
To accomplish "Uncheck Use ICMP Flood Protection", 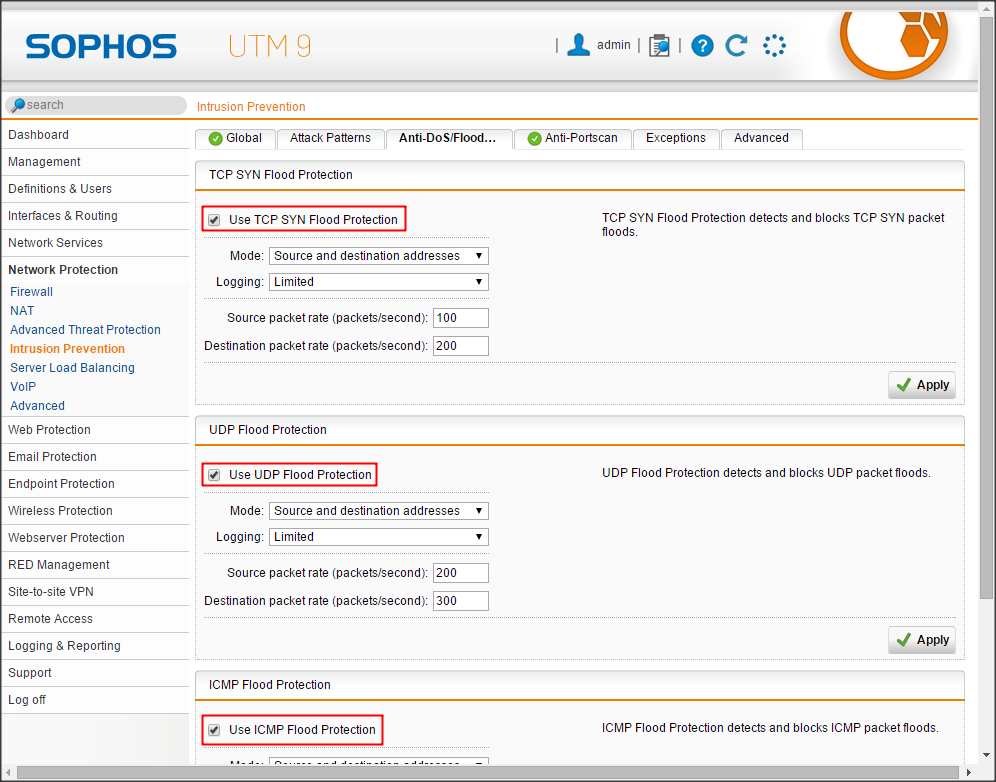I will (213, 730).
